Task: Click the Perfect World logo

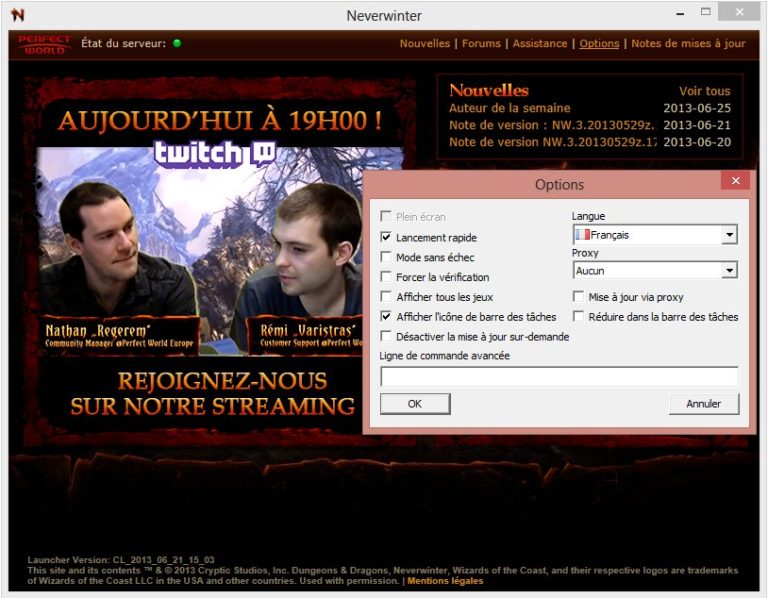Action: tap(45, 44)
